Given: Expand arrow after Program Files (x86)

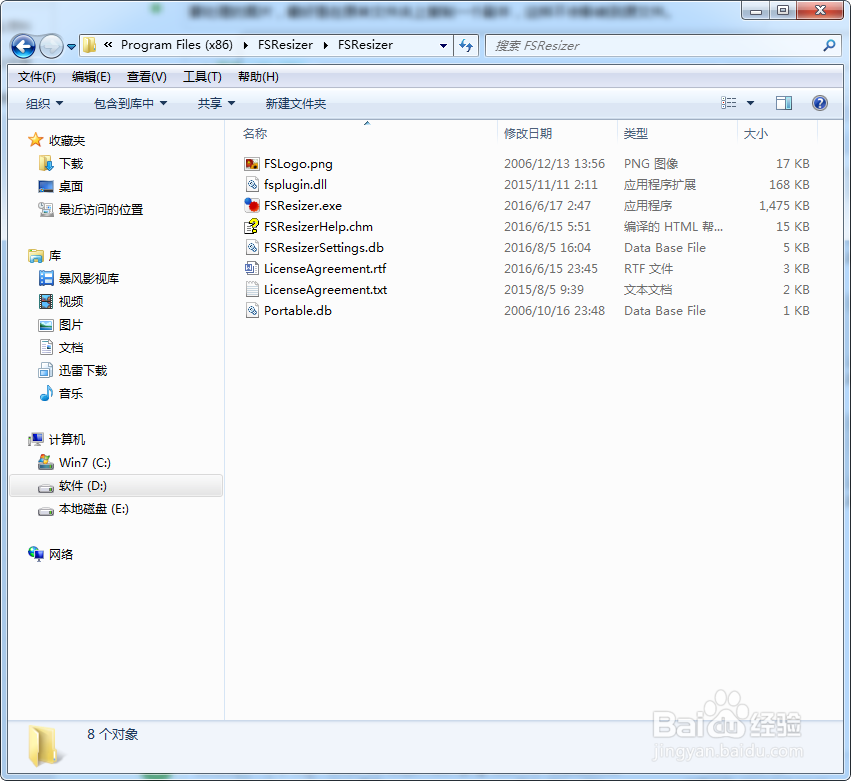Looking at the screenshot, I should click(x=245, y=46).
